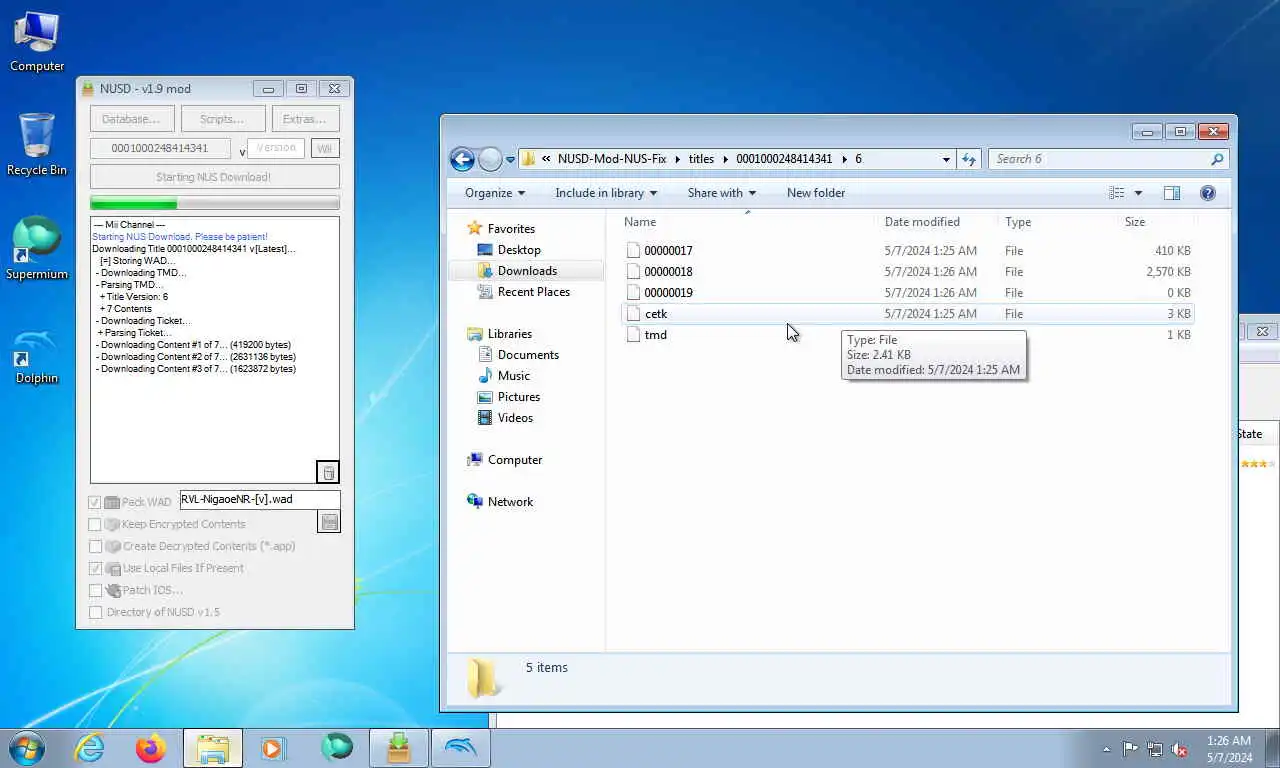The height and width of the screenshot is (768, 1280).
Task: Click the New folder button
Action: [x=815, y=193]
